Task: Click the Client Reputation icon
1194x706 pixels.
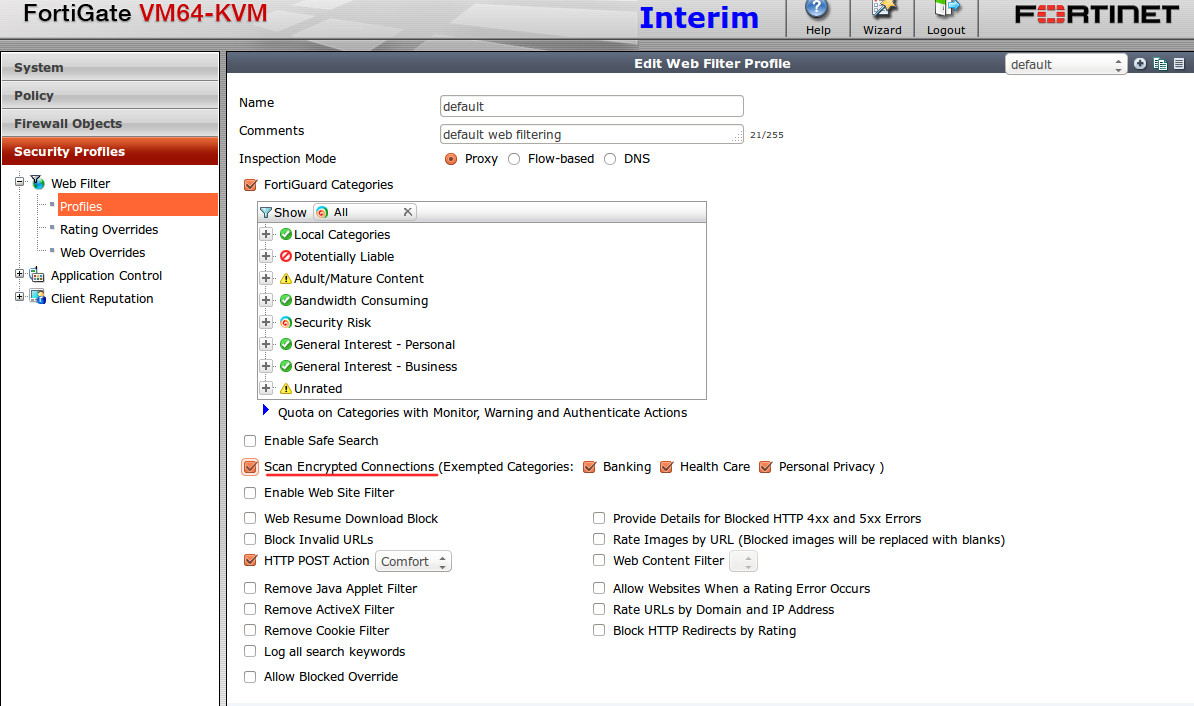Action: [x=37, y=298]
